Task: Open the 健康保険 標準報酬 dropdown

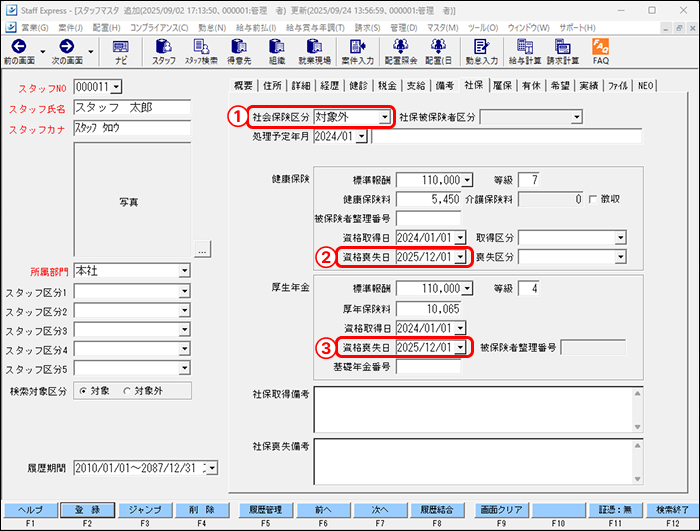Action: [x=467, y=180]
